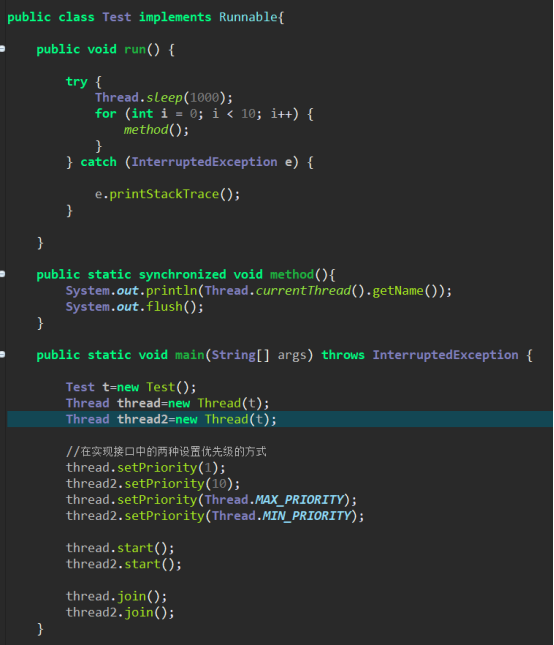Click the 'Test t=new Test();' line
The width and height of the screenshot is (554, 645).
click(131, 387)
